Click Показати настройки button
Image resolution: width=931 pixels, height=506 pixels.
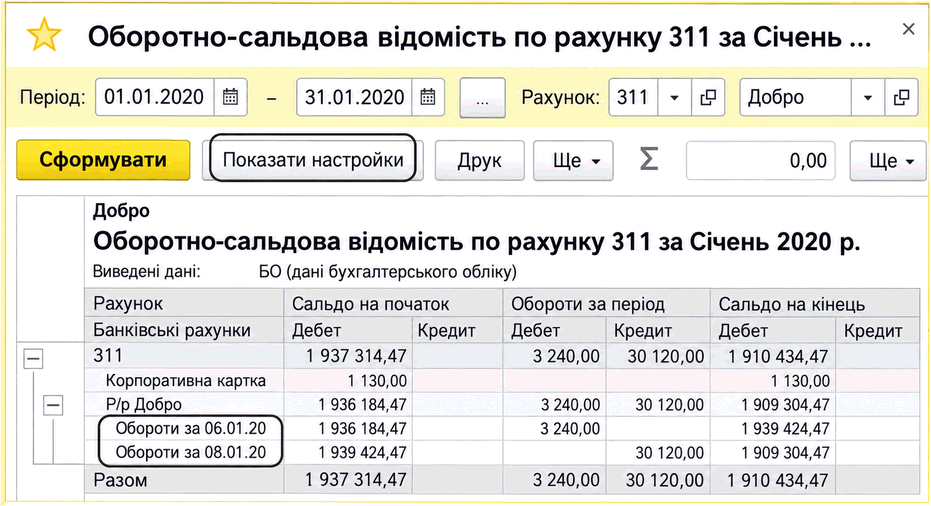click(x=313, y=160)
